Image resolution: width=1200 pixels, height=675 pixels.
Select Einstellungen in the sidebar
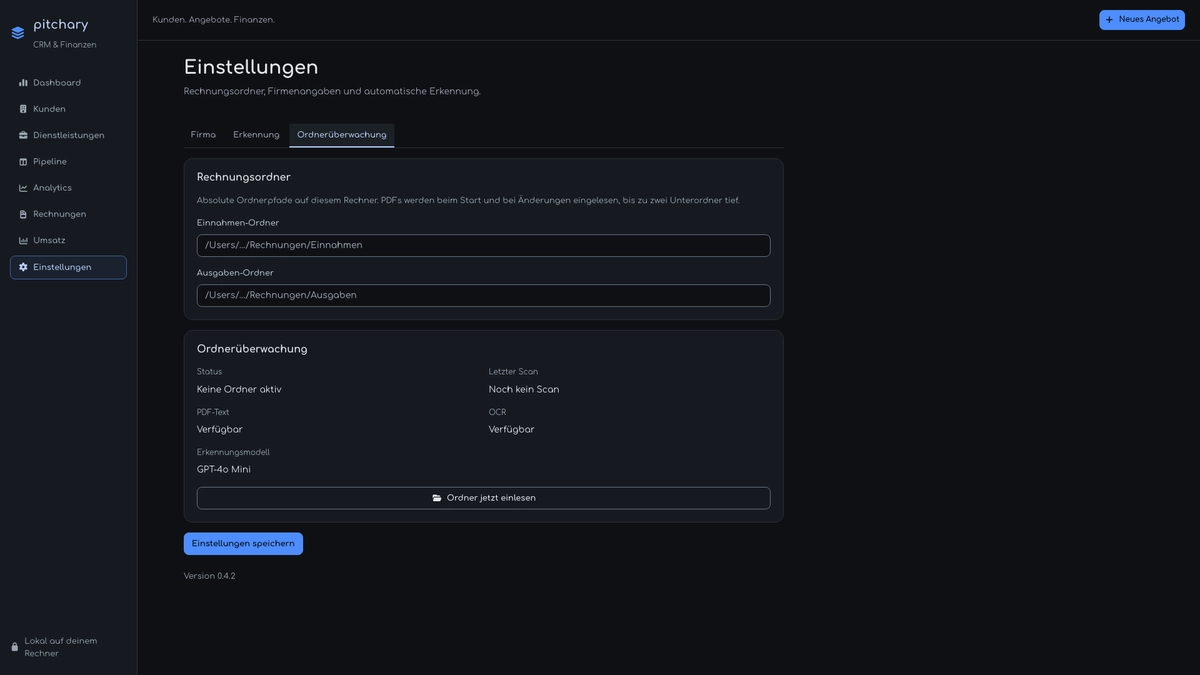(68, 267)
